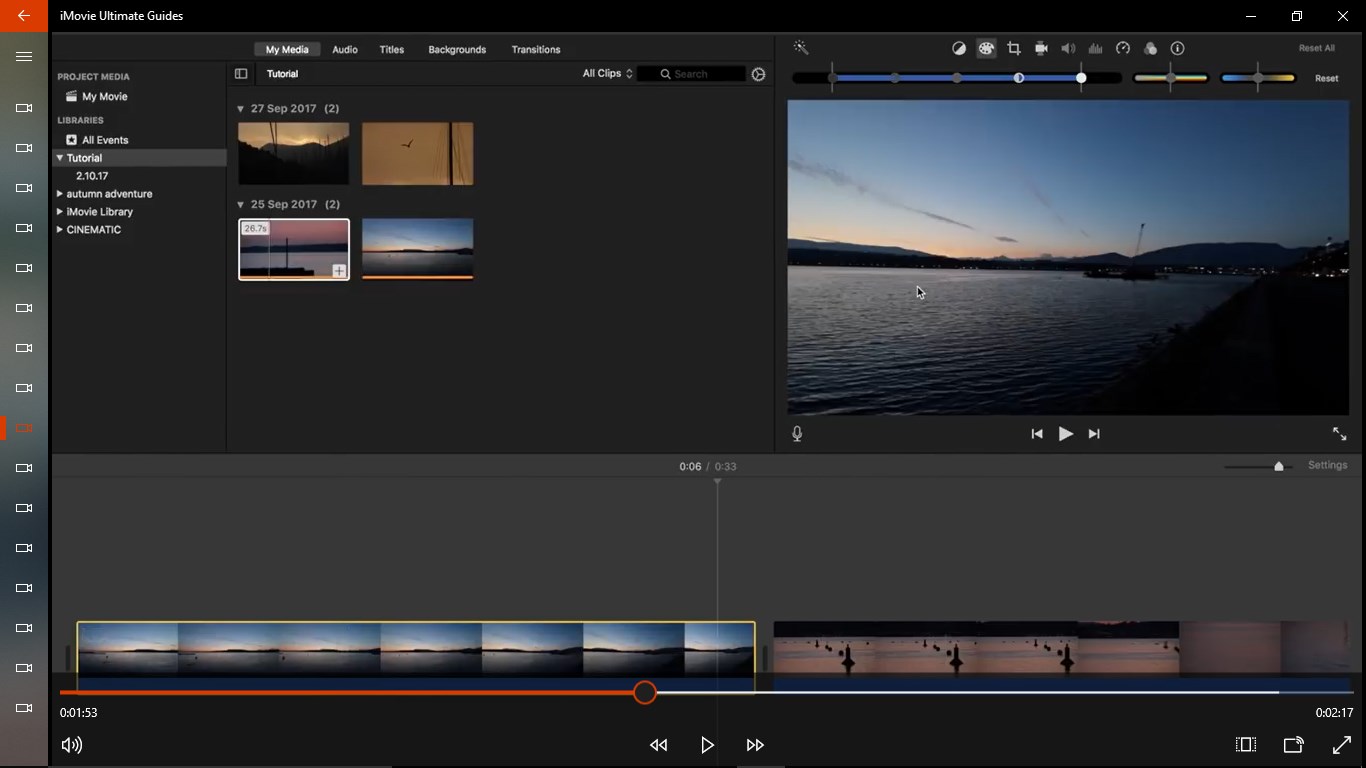Toggle the media browser sidebar button

[x=241, y=74]
